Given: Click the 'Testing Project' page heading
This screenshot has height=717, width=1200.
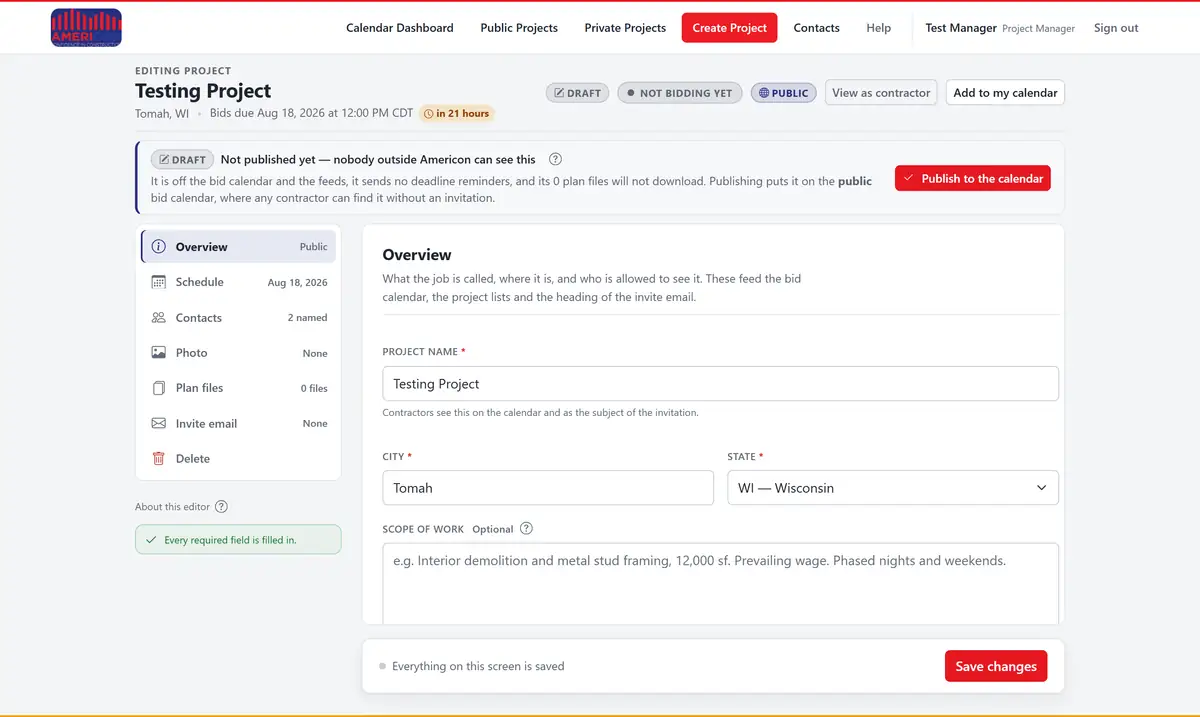Looking at the screenshot, I should tap(203, 91).
